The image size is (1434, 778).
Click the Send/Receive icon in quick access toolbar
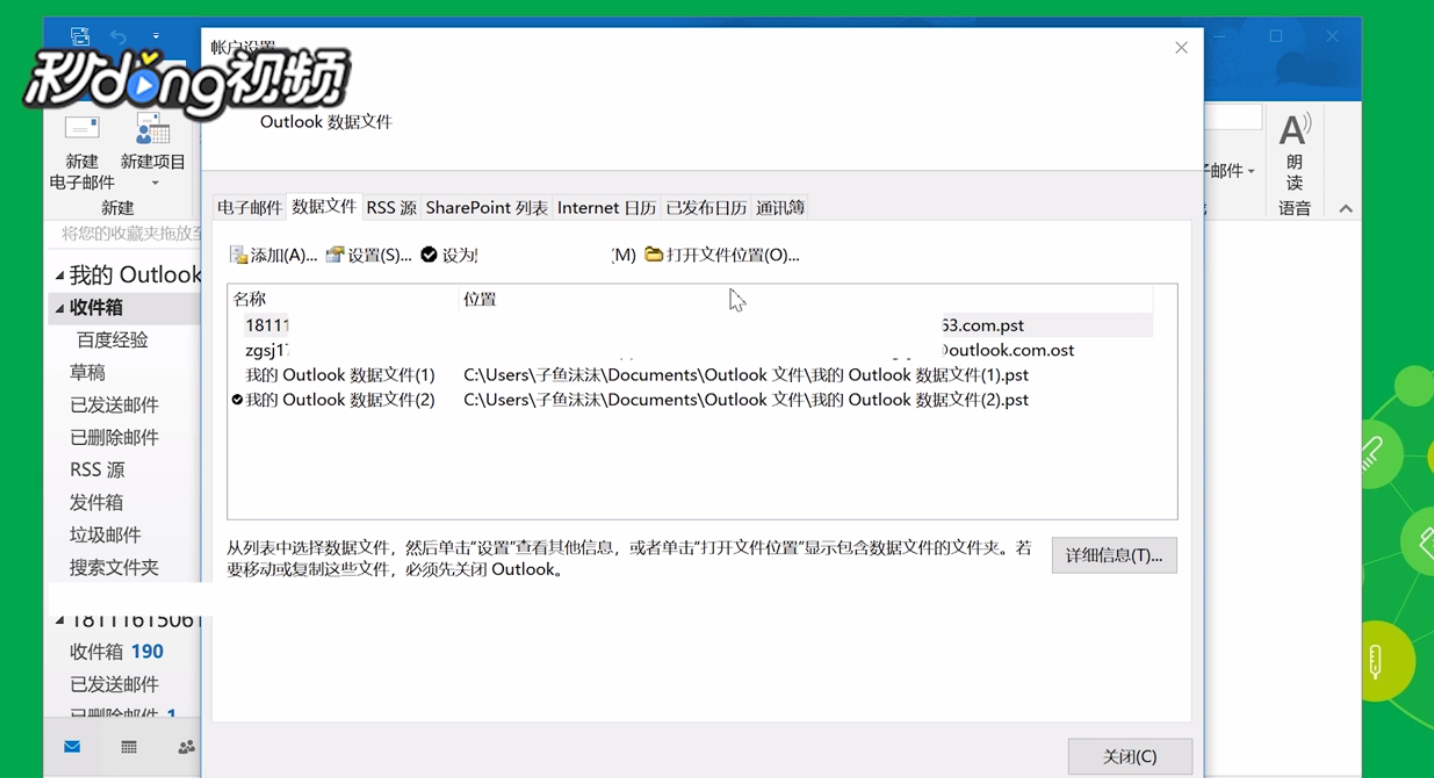click(x=80, y=36)
